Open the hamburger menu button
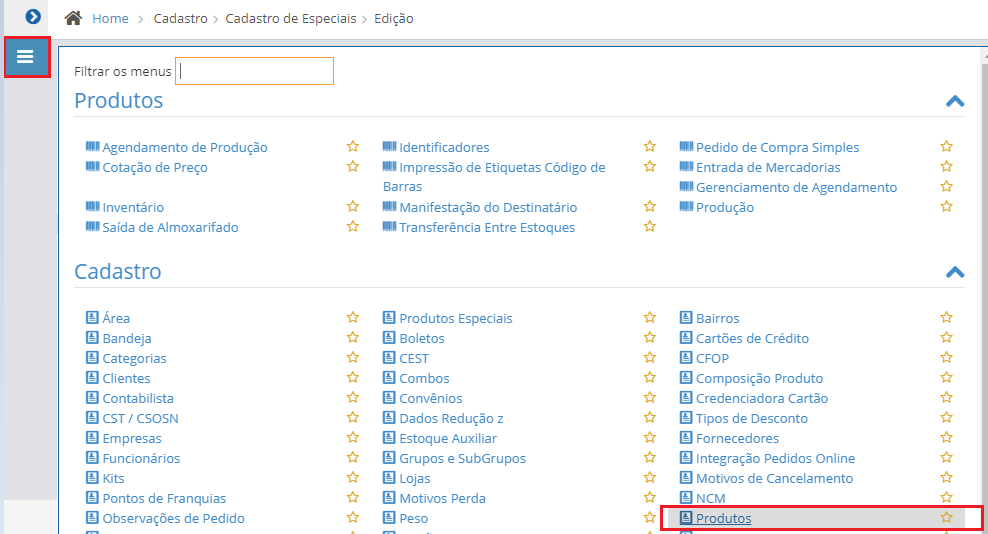The height and width of the screenshot is (534, 988). (x=26, y=57)
